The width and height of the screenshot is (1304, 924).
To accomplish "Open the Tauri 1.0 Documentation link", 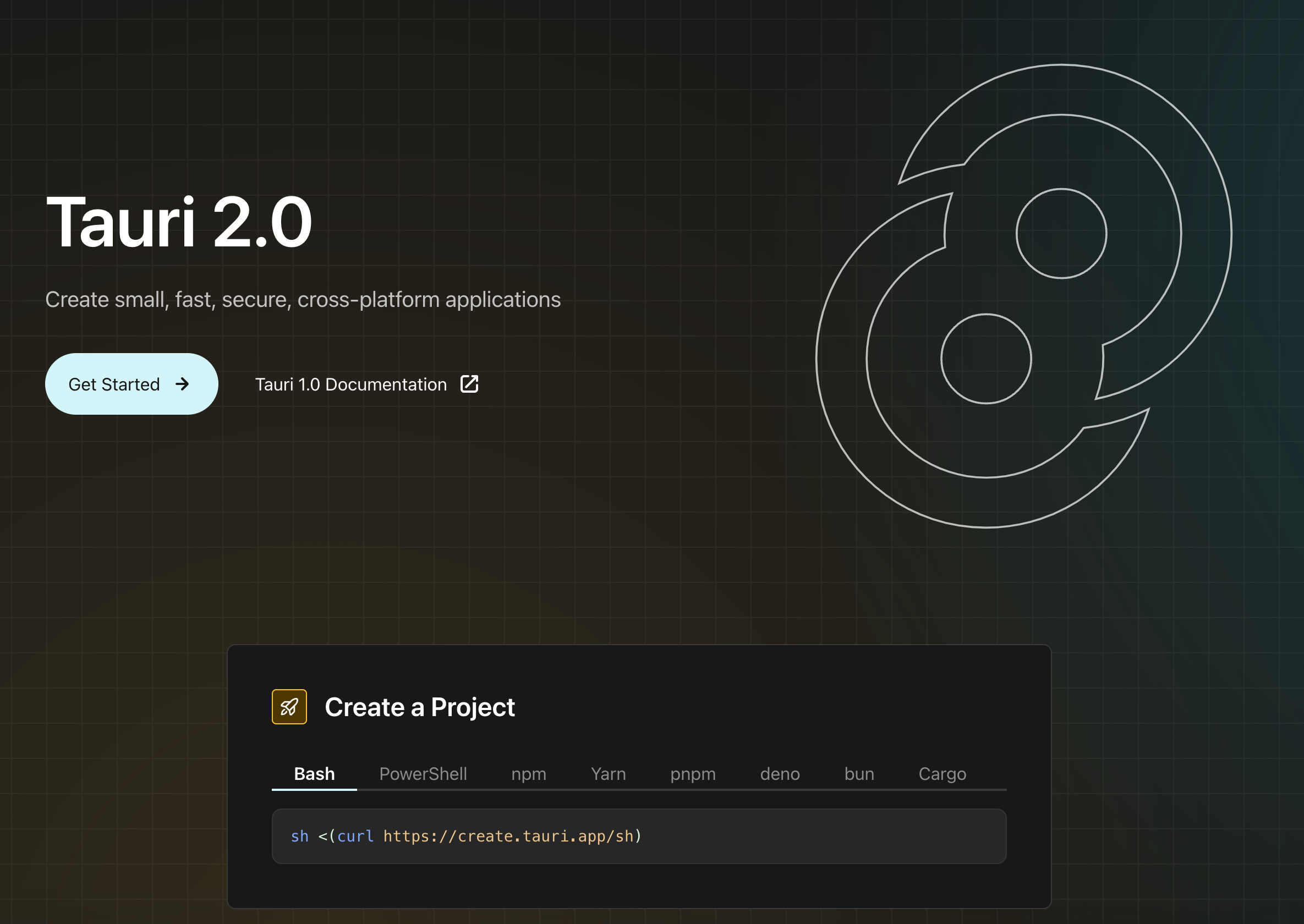I will pos(350,384).
